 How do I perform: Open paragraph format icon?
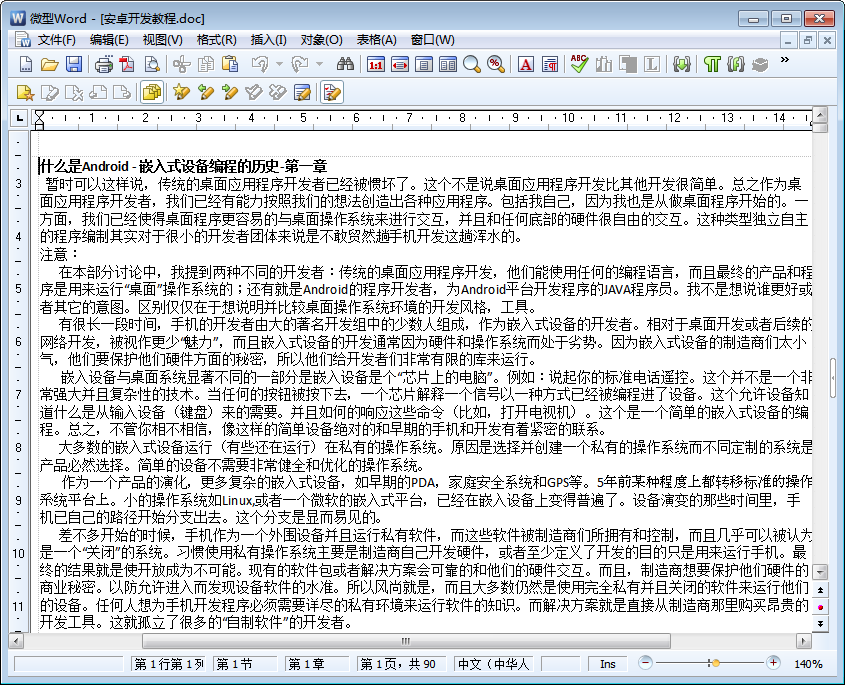click(550, 65)
